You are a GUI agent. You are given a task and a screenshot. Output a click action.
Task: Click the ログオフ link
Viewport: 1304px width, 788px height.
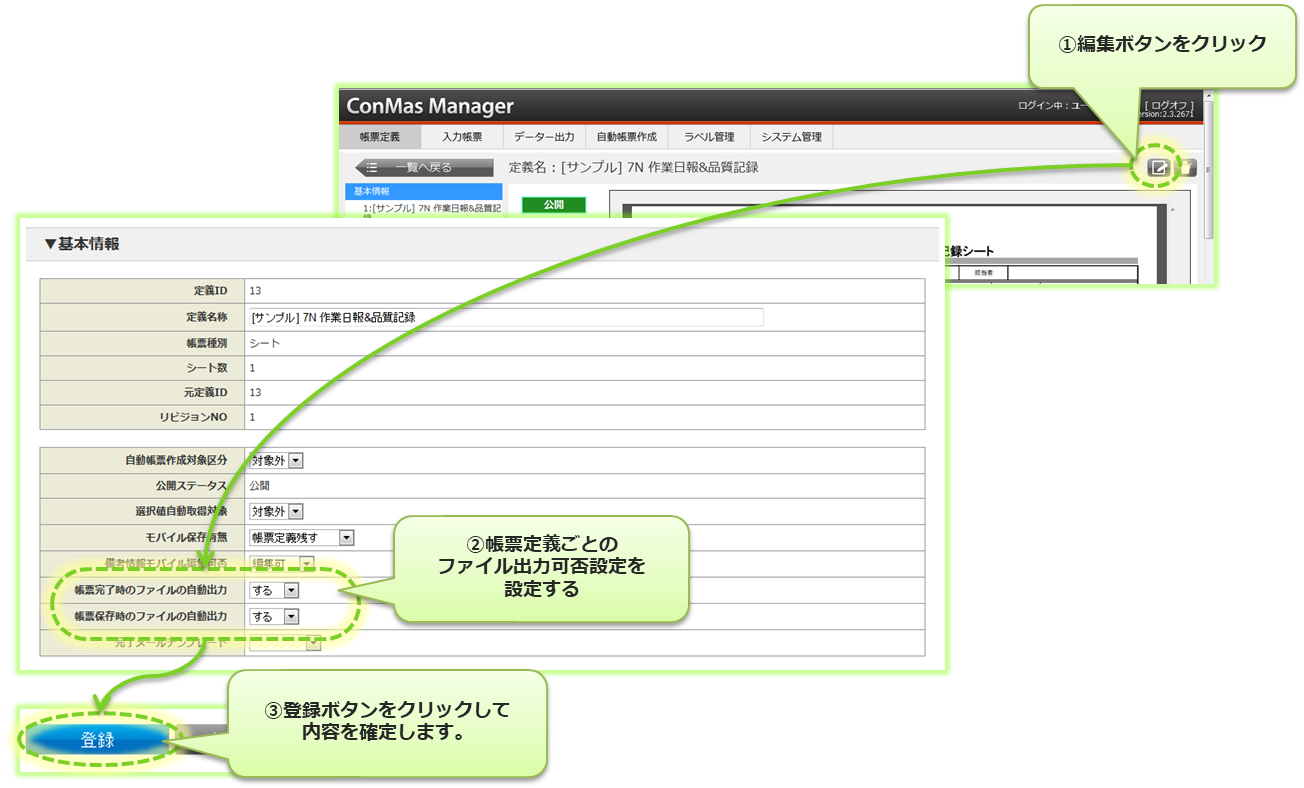[1169, 105]
